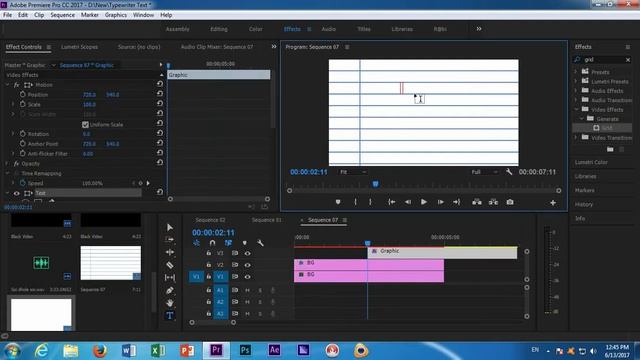This screenshot has height=360, width=640.
Task: Select the Slip tool
Action: click(170, 278)
